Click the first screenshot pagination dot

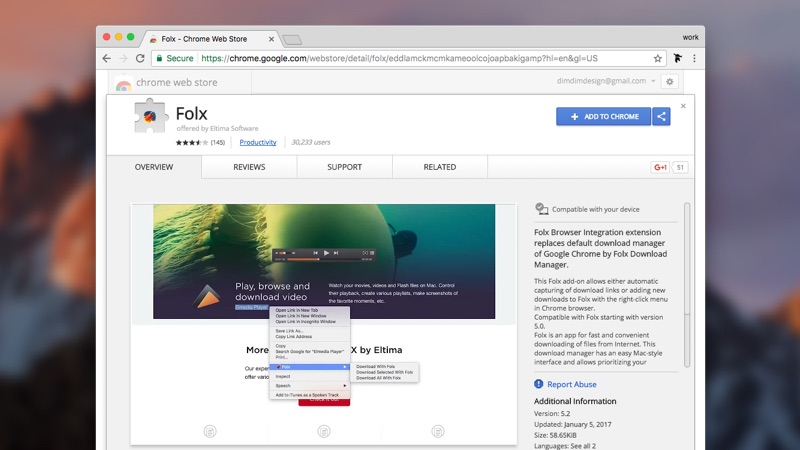tap(210, 432)
